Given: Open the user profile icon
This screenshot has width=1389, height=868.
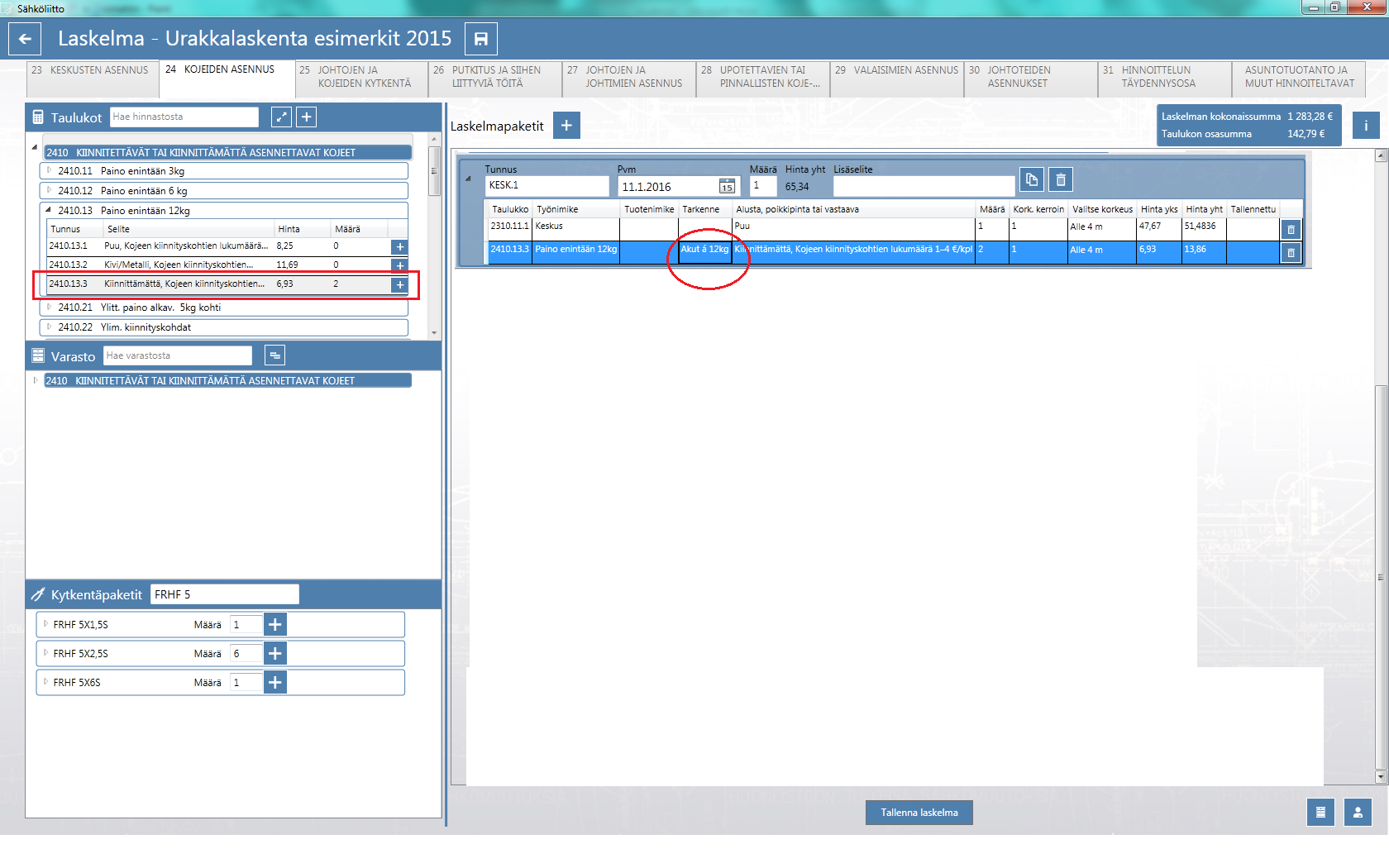Looking at the screenshot, I should click(1358, 812).
